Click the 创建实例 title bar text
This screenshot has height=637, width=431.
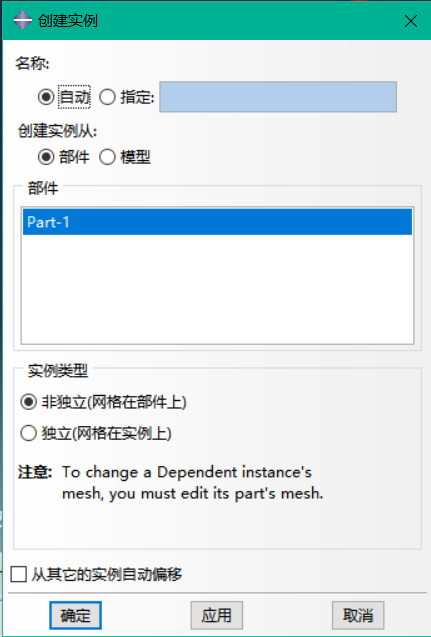[x=68, y=20]
